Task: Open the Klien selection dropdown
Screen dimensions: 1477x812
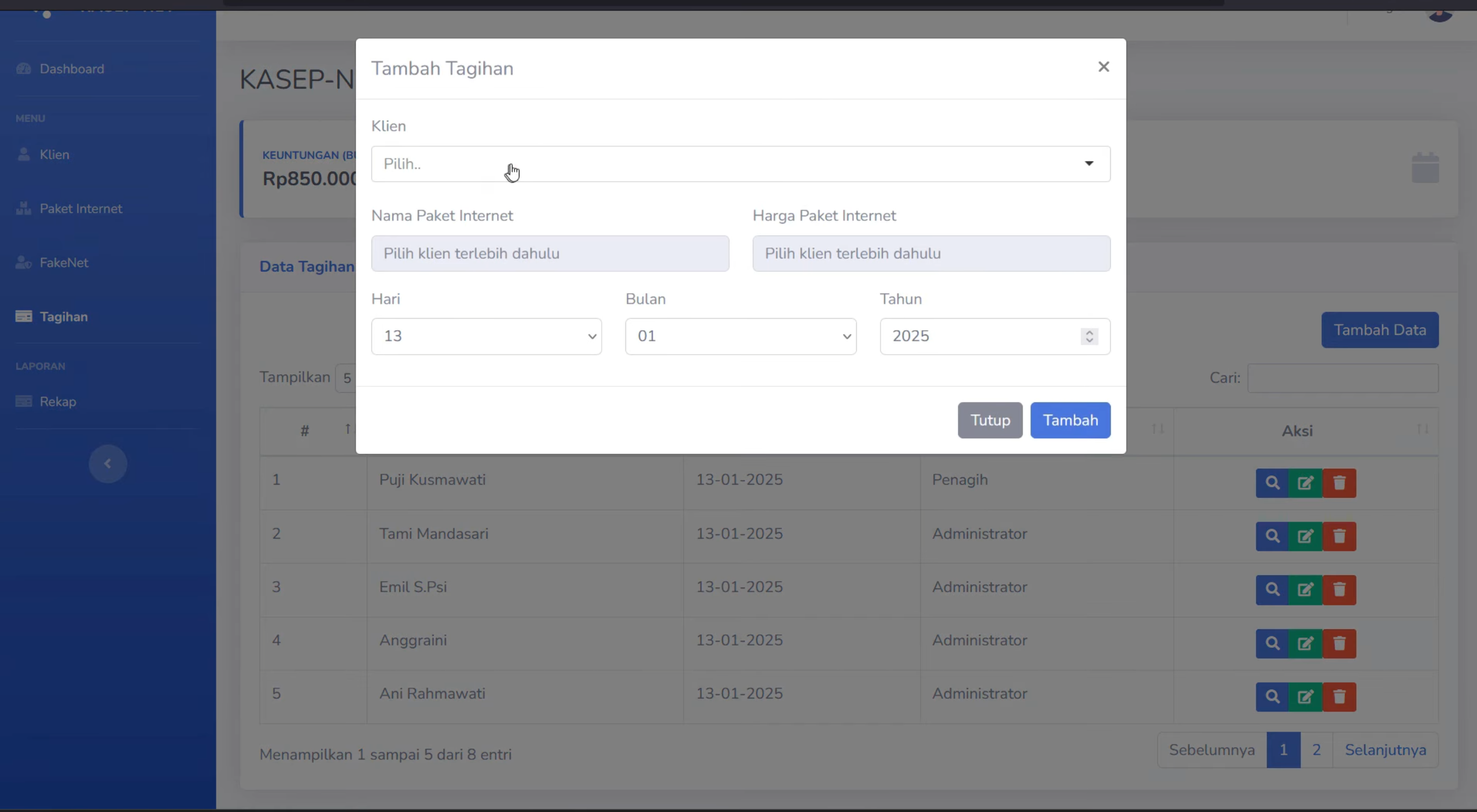Action: (x=741, y=164)
